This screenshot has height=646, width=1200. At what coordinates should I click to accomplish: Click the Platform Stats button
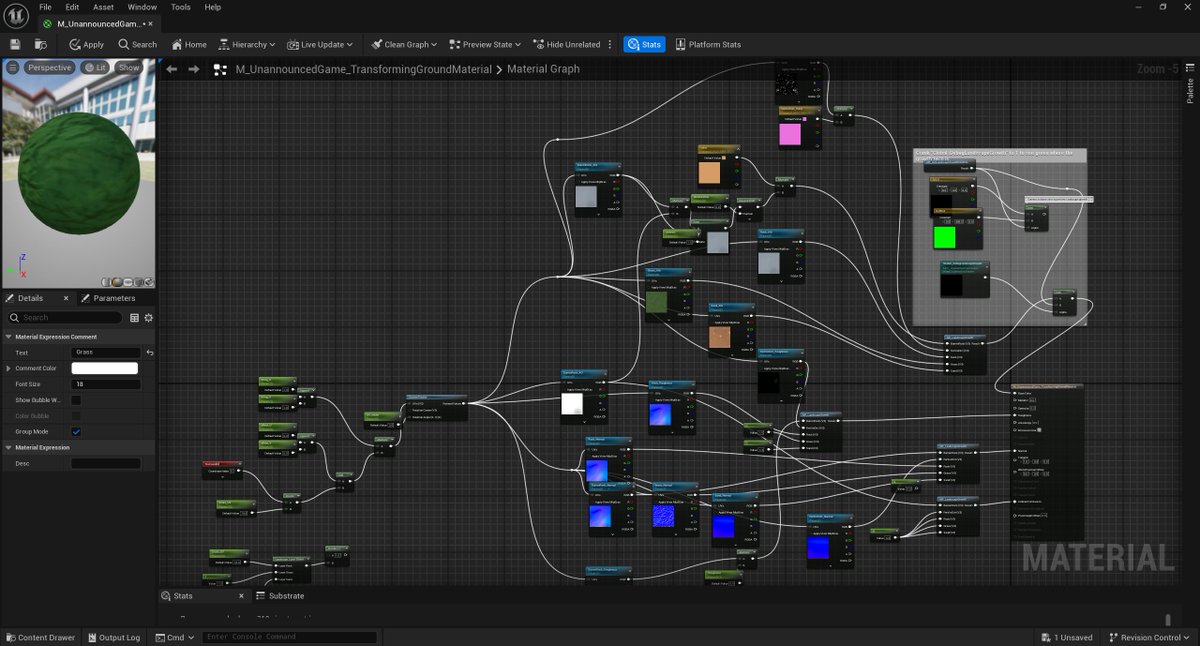click(708, 44)
